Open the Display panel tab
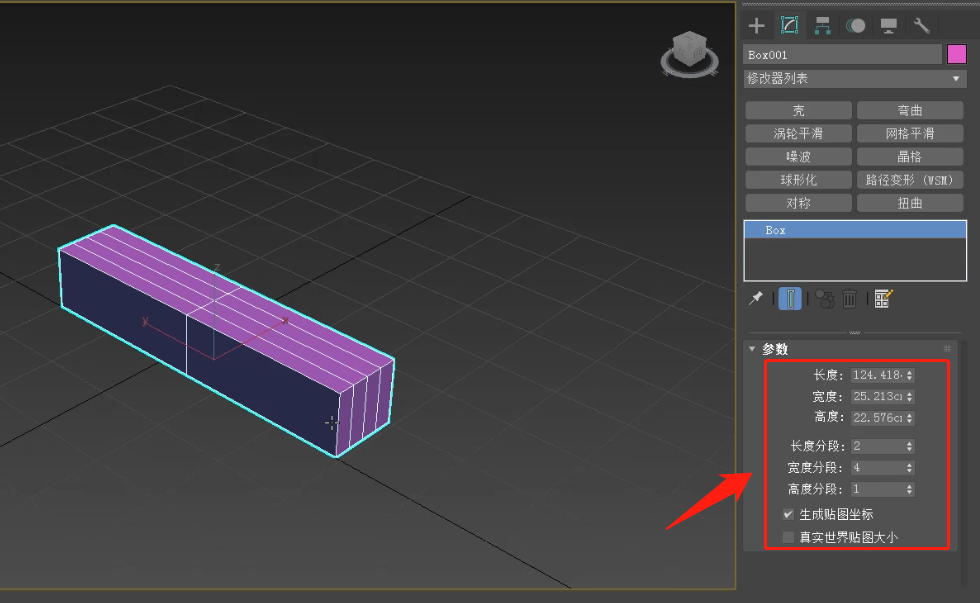980x603 pixels. pos(889,26)
